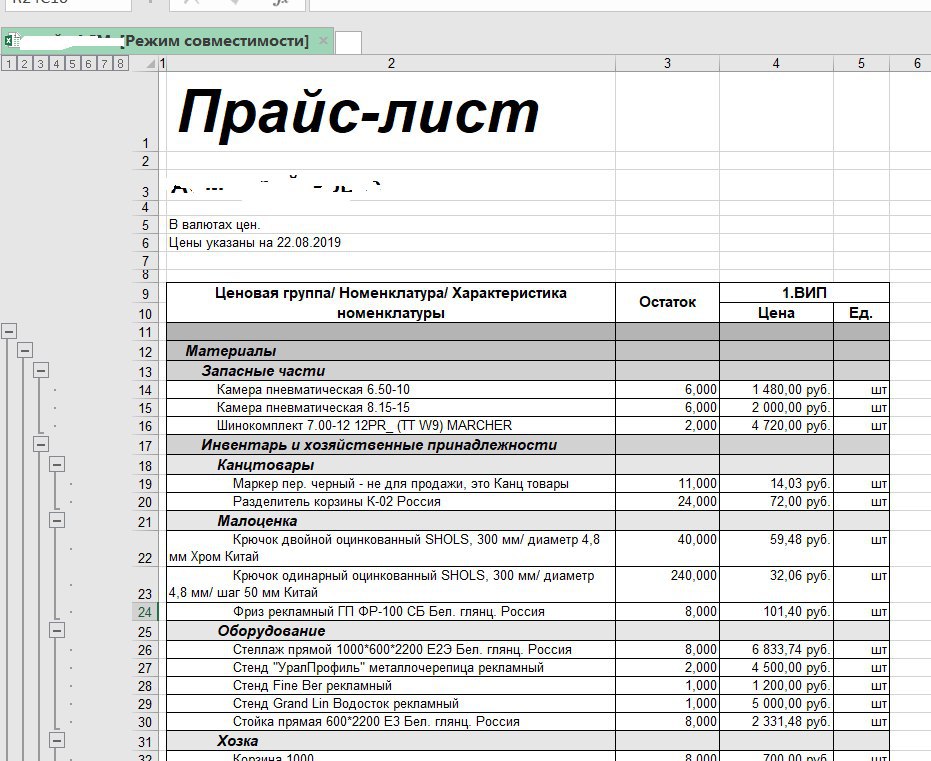
Task: Click the Select All corner triangle
Action: tap(151, 64)
